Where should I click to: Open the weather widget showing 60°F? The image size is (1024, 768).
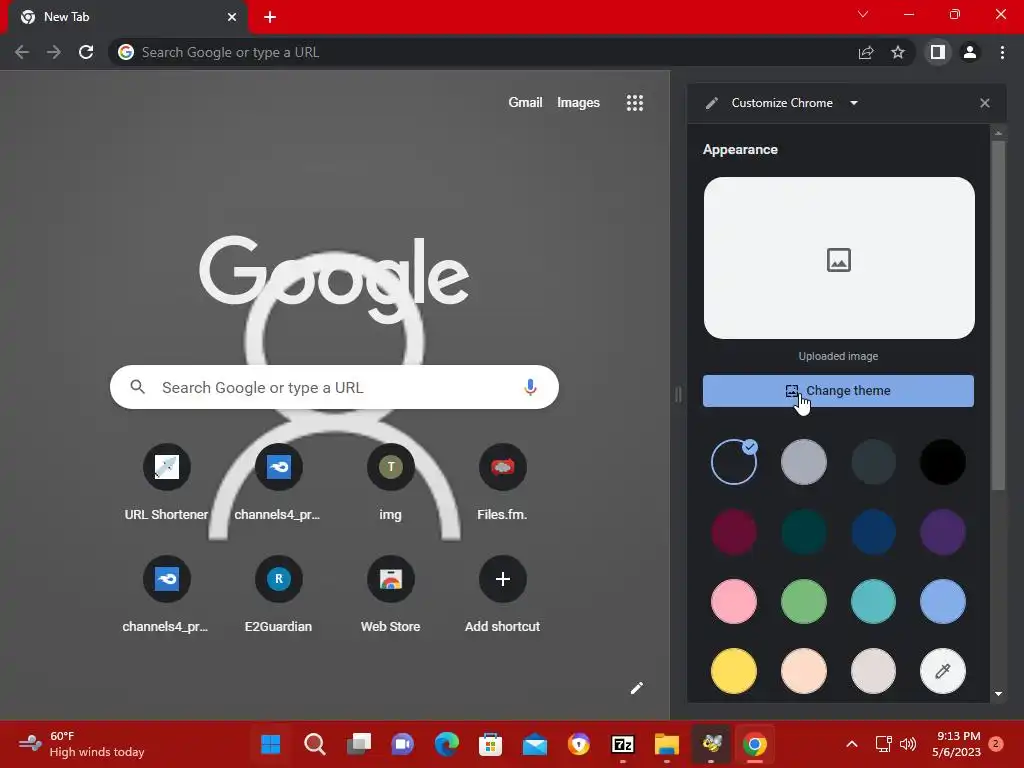click(x=82, y=744)
